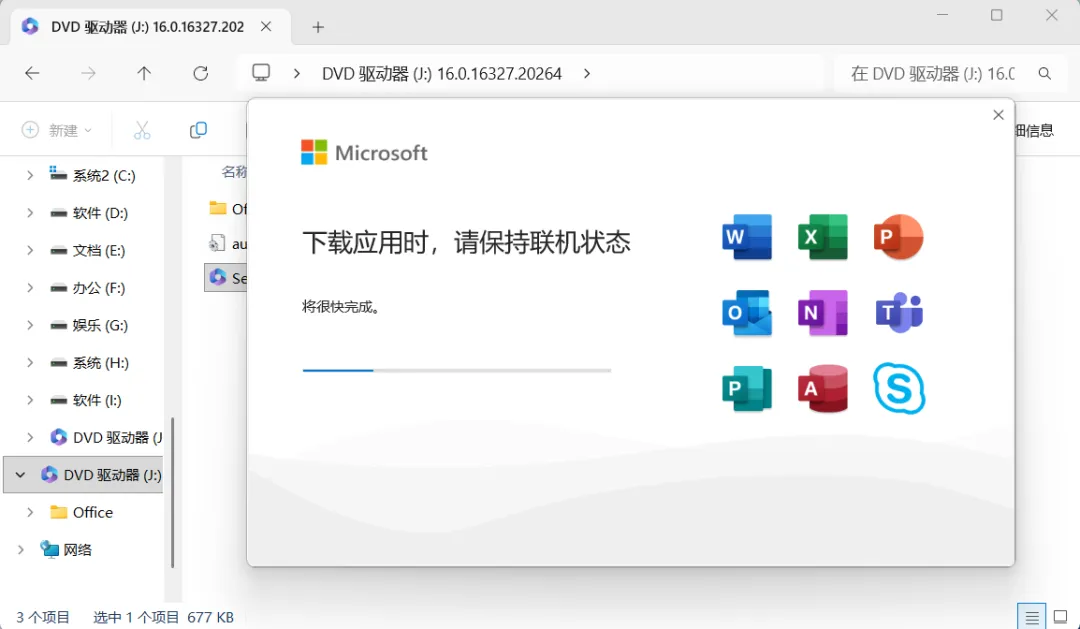Image resolution: width=1080 pixels, height=629 pixels.
Task: Refresh the current folder view
Action: pyautogui.click(x=200, y=73)
